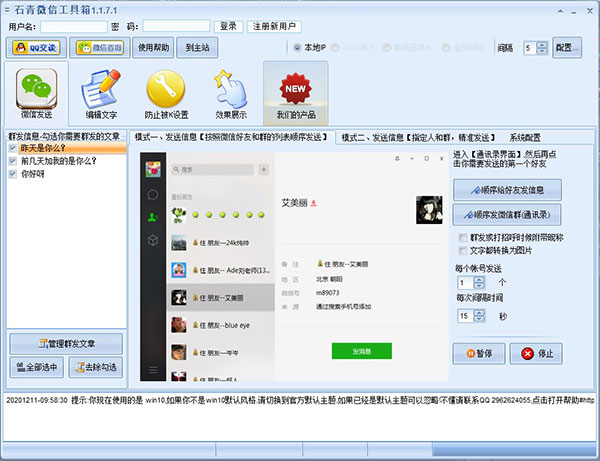Enable 群发或打招呼时候附带昵称 checkbox
This screenshot has height=461, width=600.
point(463,238)
